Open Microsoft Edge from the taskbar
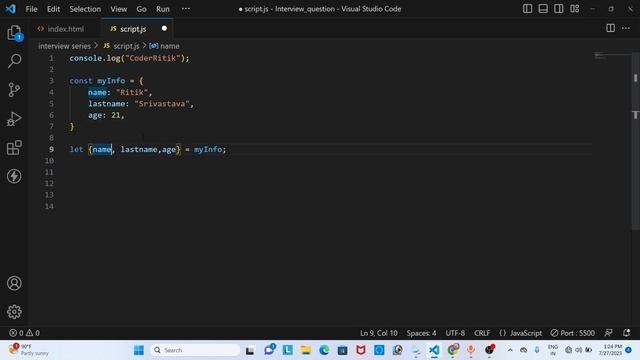 (x=324, y=350)
